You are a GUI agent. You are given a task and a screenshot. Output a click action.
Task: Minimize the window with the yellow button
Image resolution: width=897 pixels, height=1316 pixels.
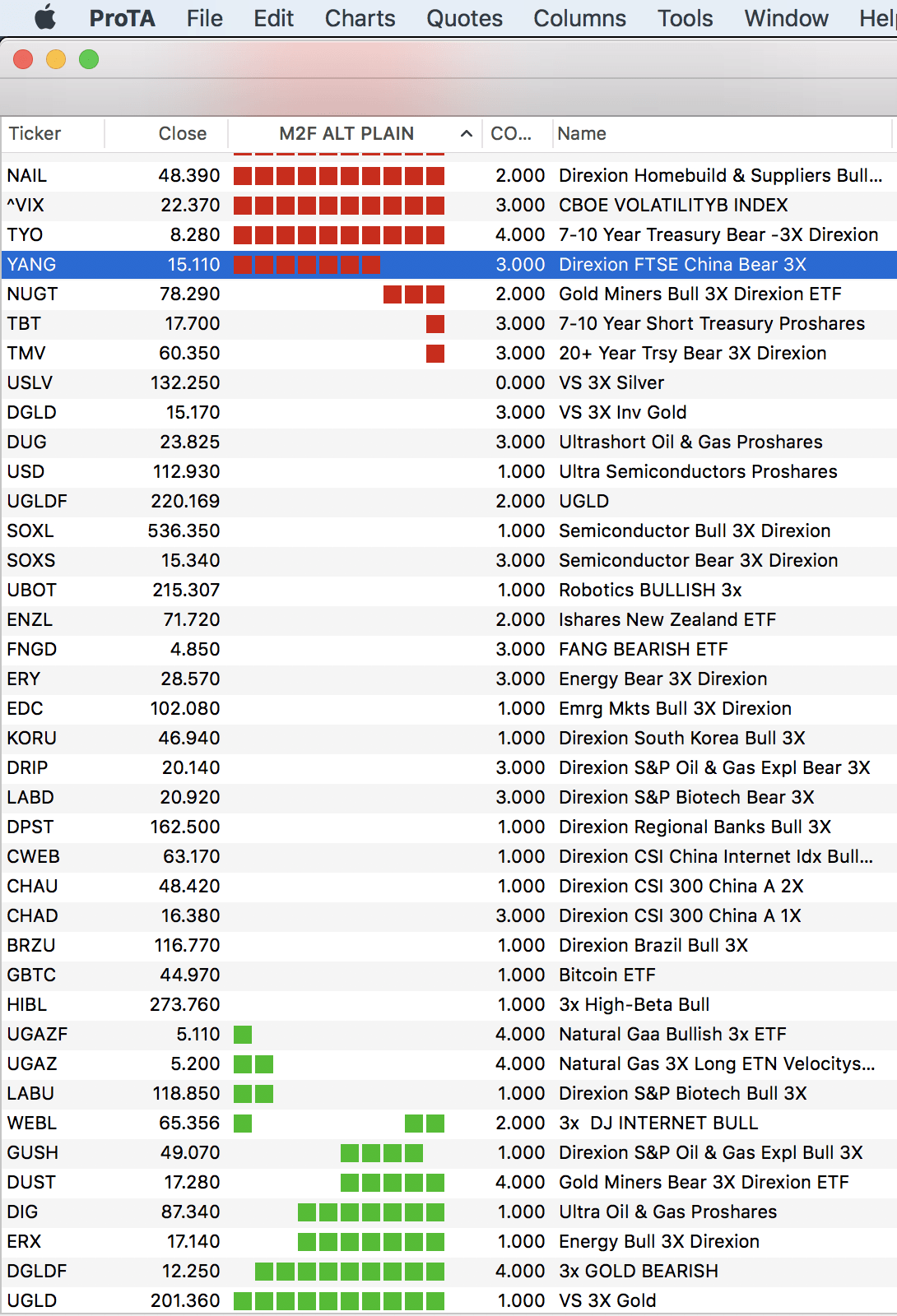point(56,59)
